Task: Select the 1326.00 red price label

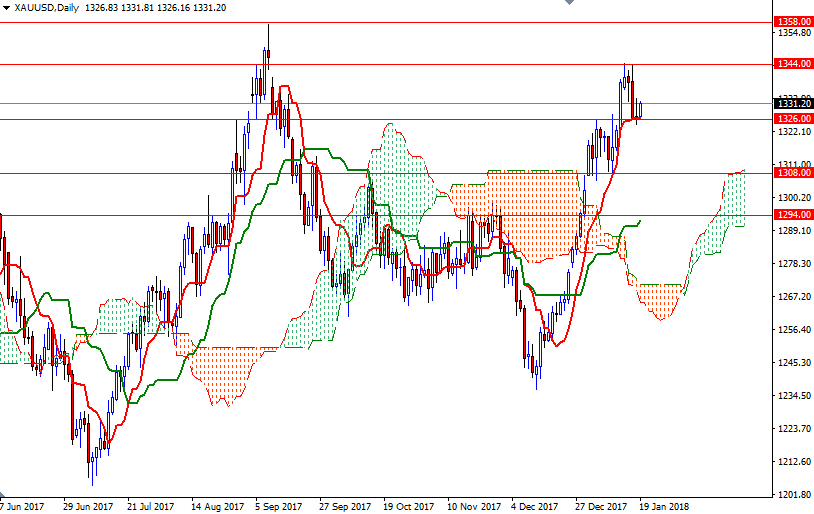Action: [x=793, y=118]
